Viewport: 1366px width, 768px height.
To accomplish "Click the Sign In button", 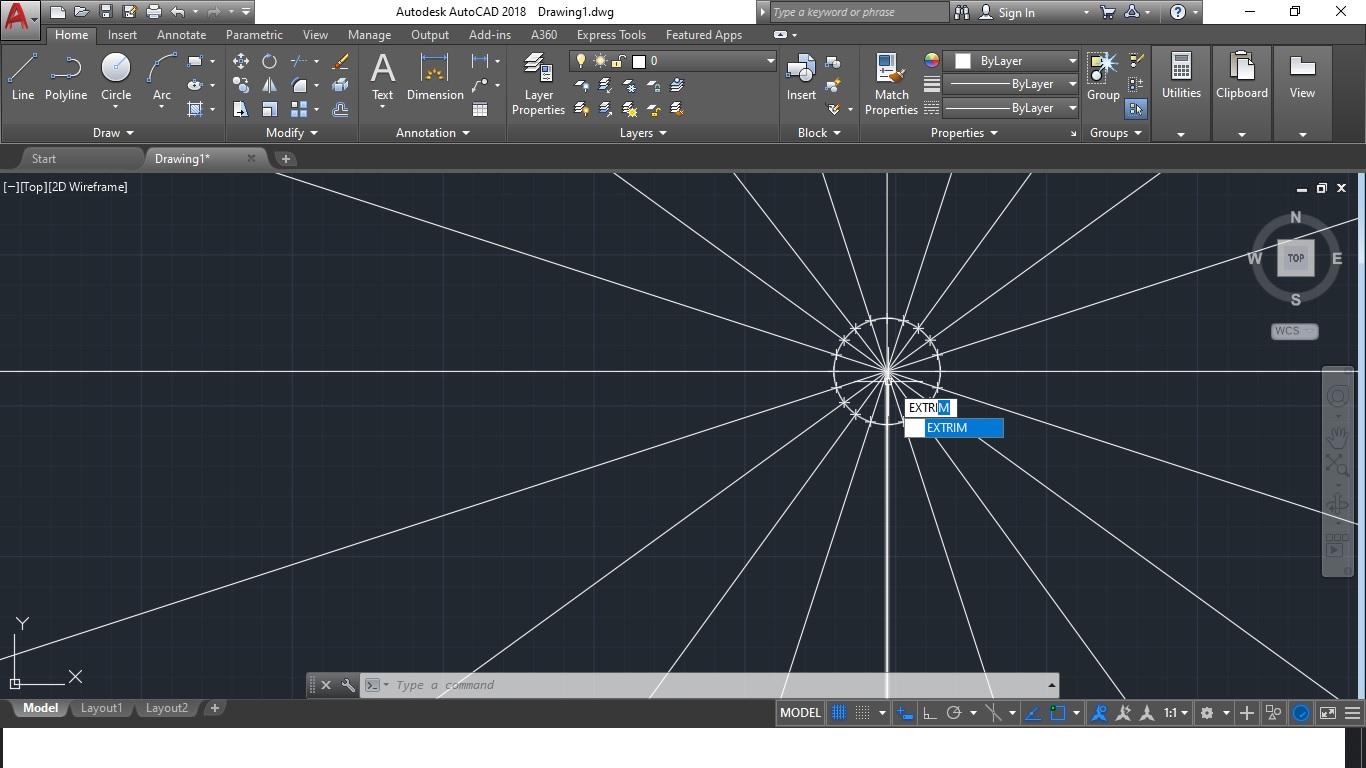I will 1007,12.
